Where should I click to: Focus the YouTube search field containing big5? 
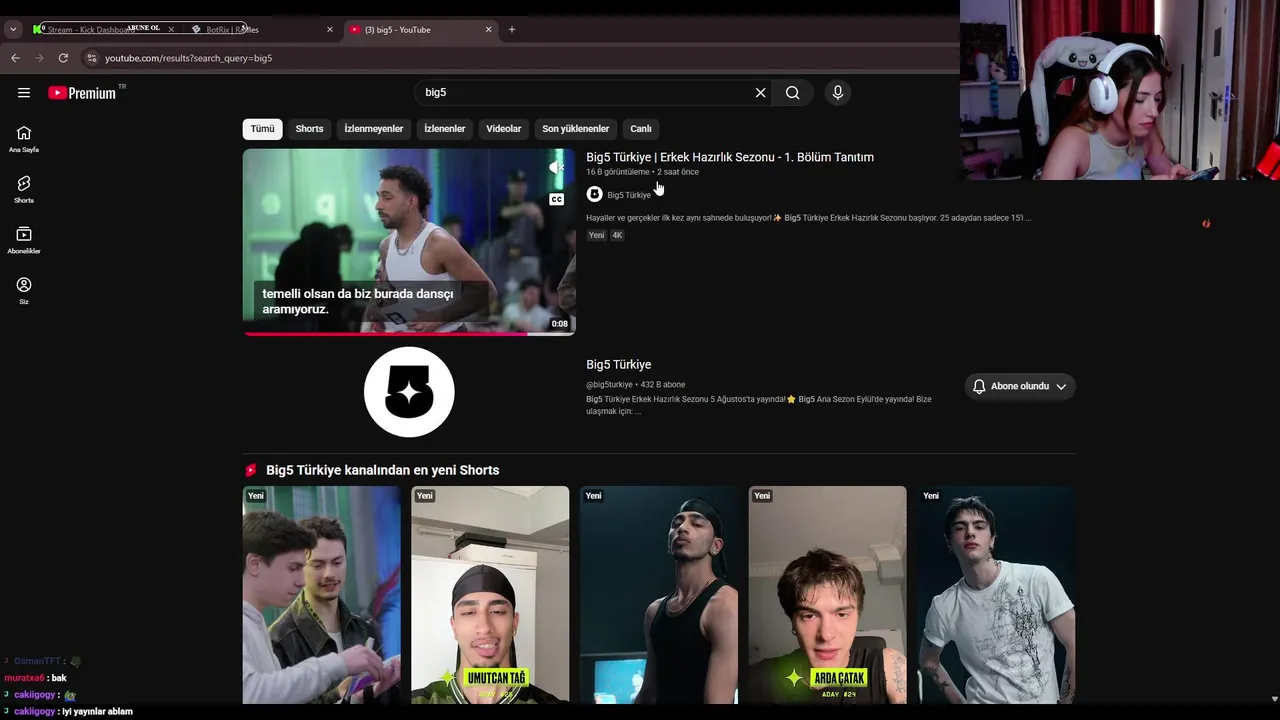tap(585, 93)
